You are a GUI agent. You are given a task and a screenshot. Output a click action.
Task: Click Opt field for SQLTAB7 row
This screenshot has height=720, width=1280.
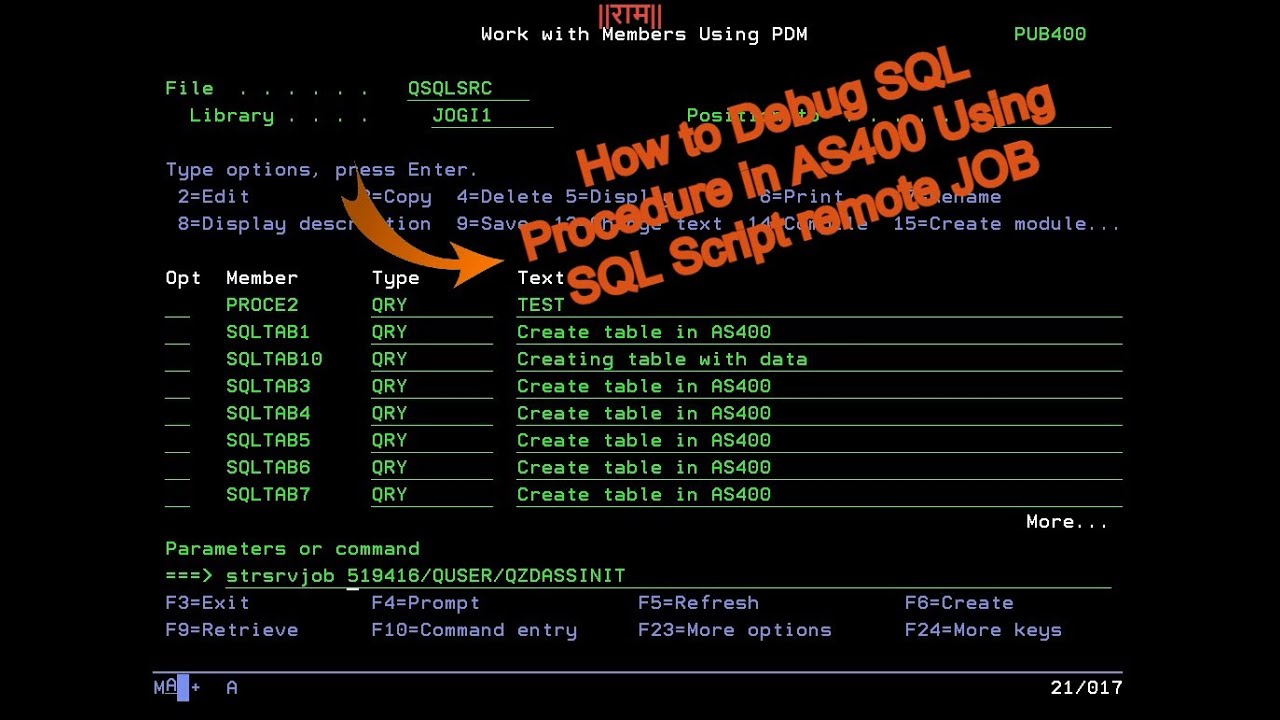(x=177, y=495)
